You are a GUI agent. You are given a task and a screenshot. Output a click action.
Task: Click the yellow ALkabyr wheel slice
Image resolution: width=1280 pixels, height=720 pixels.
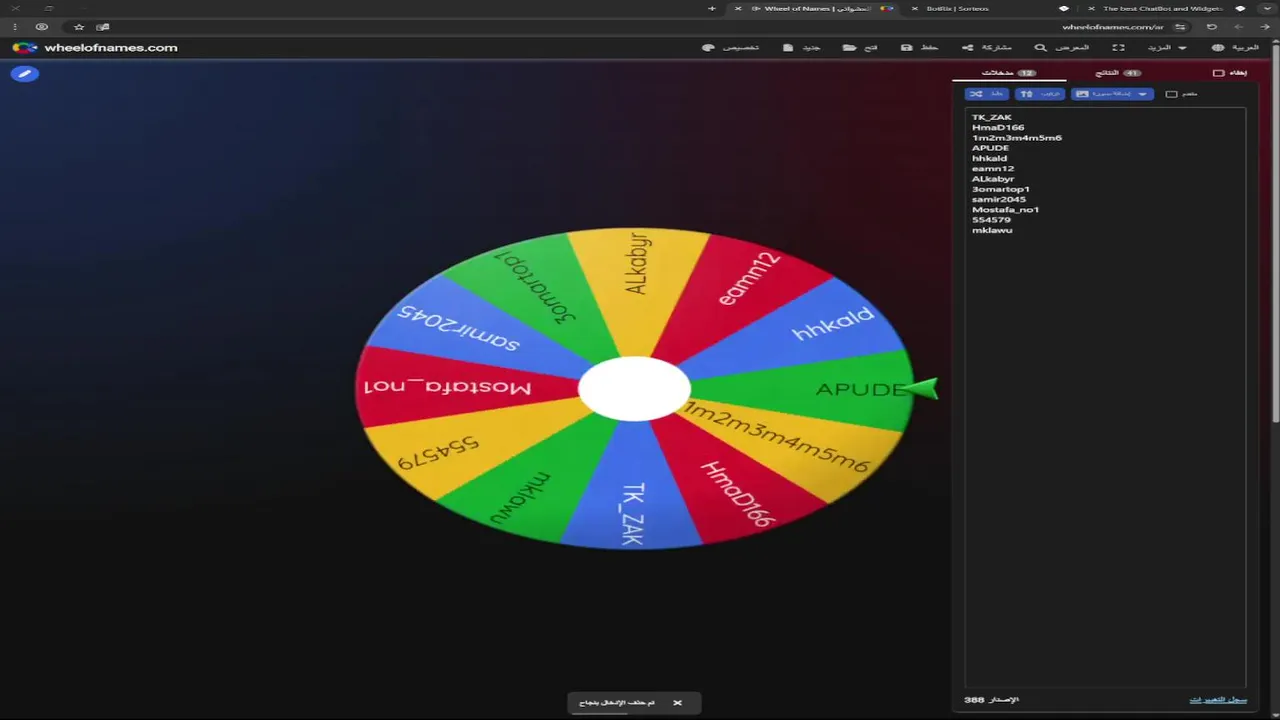coord(638,285)
